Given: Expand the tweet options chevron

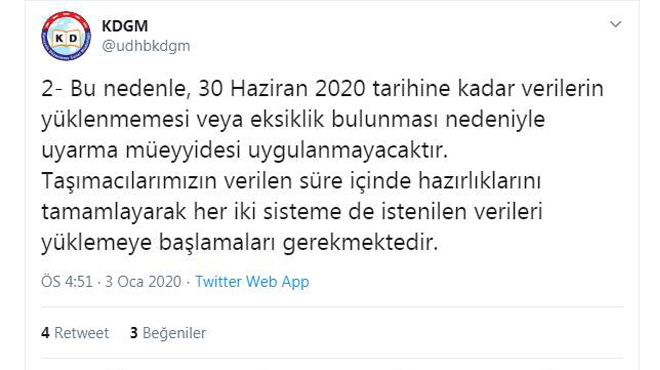Looking at the screenshot, I should pos(615,24).
